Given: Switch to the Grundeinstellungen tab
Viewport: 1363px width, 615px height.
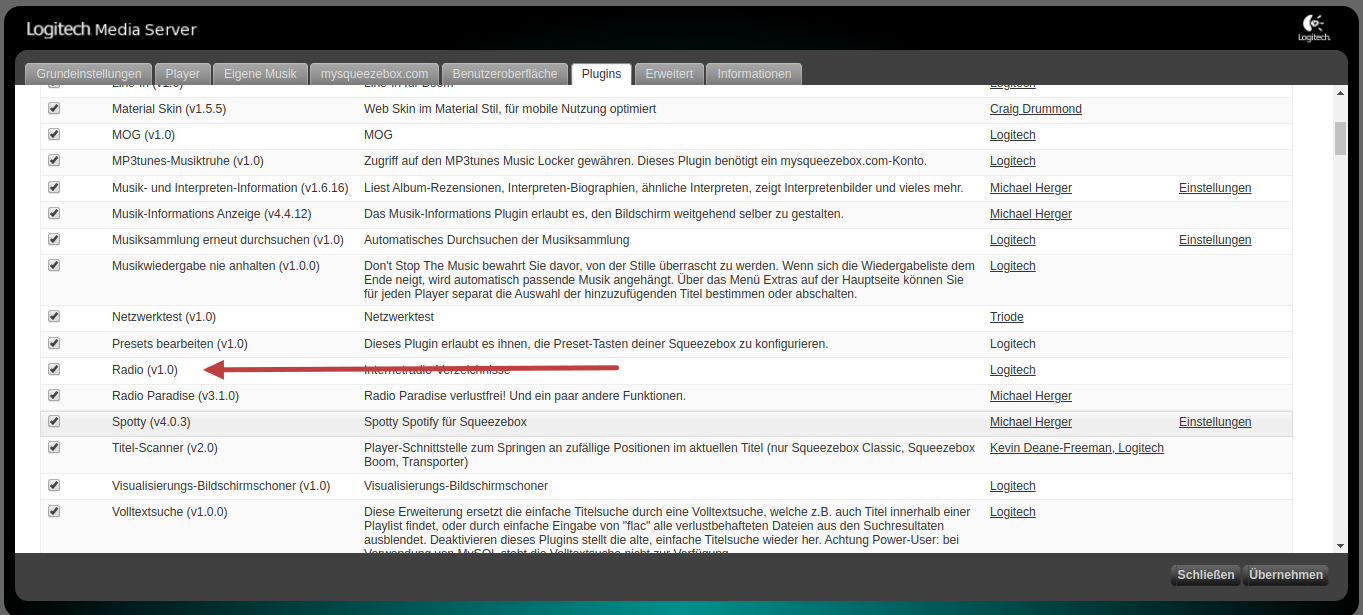Looking at the screenshot, I should point(89,74).
